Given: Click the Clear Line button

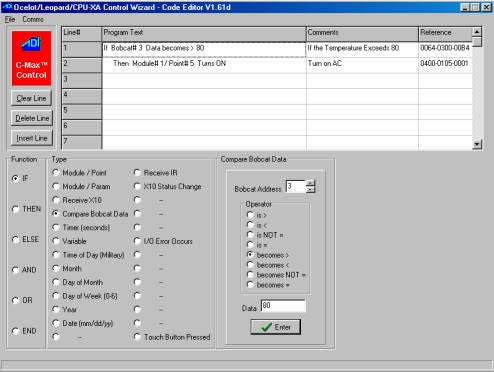Looking at the screenshot, I should (x=31, y=98).
